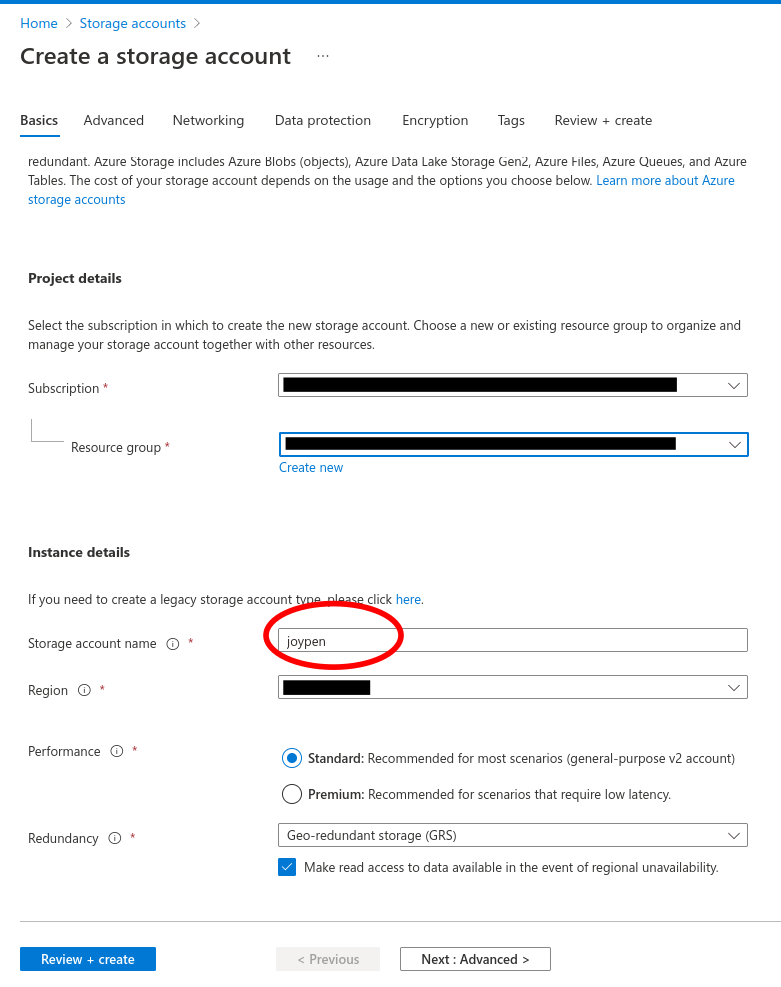This screenshot has height=987, width=781.
Task: Click the blue Review + create button
Action: click(88, 959)
